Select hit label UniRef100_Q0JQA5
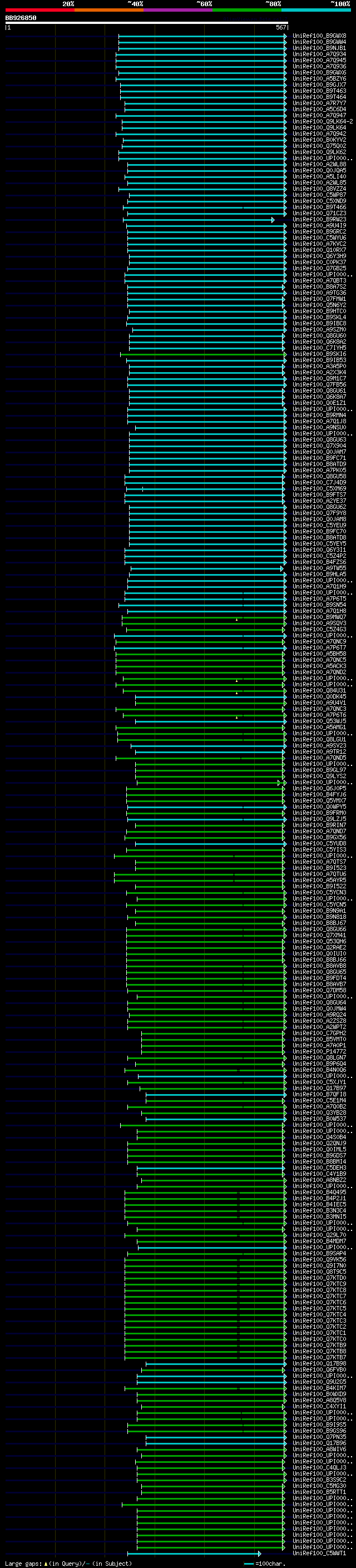356x1568 pixels. click(x=319, y=170)
